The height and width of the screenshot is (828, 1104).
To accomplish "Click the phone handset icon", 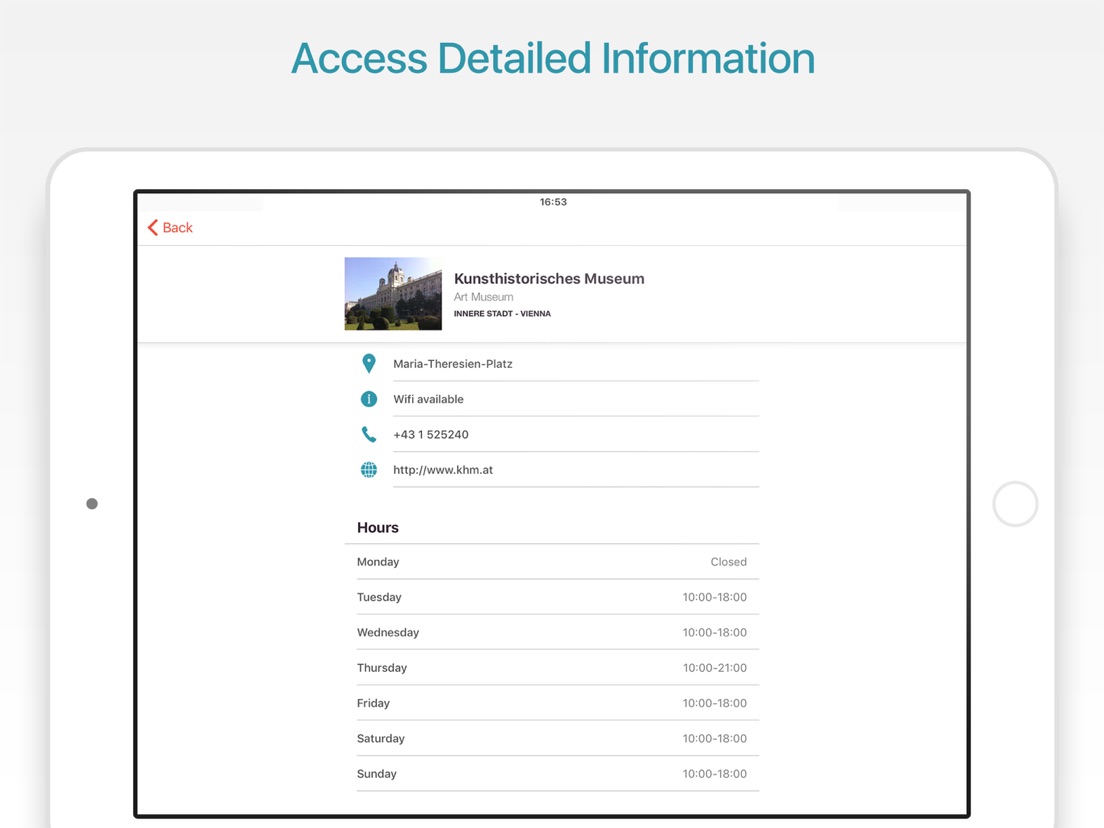I will coord(368,434).
